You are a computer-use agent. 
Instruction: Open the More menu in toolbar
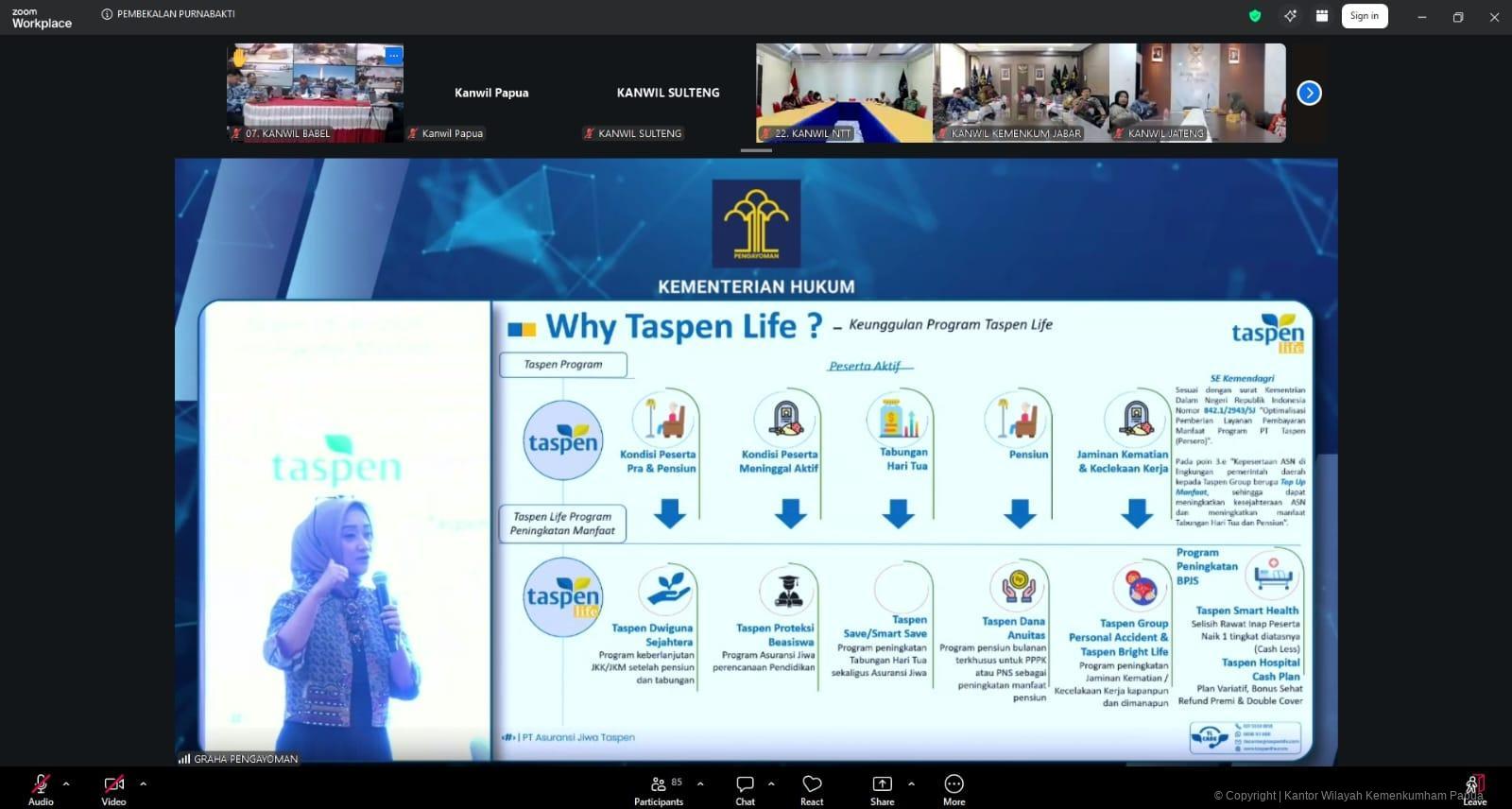(954, 790)
